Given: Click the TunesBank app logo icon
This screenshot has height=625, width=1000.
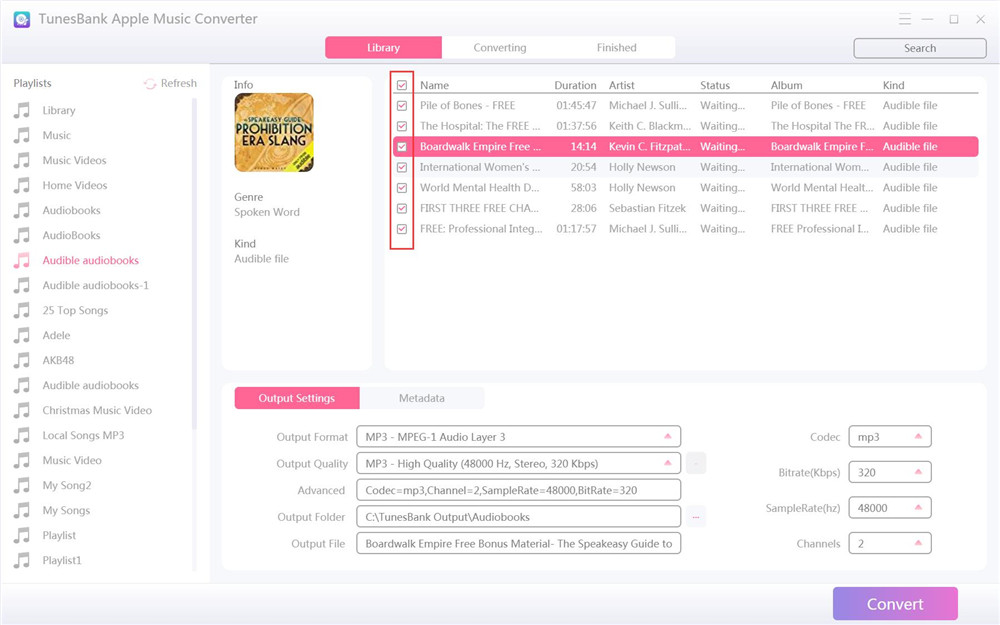Looking at the screenshot, I should [x=22, y=19].
